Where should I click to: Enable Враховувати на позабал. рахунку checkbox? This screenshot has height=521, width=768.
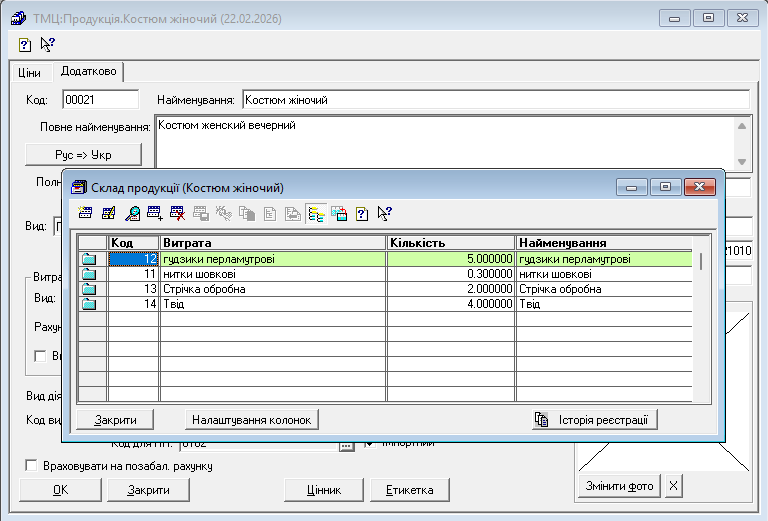click(x=30, y=466)
